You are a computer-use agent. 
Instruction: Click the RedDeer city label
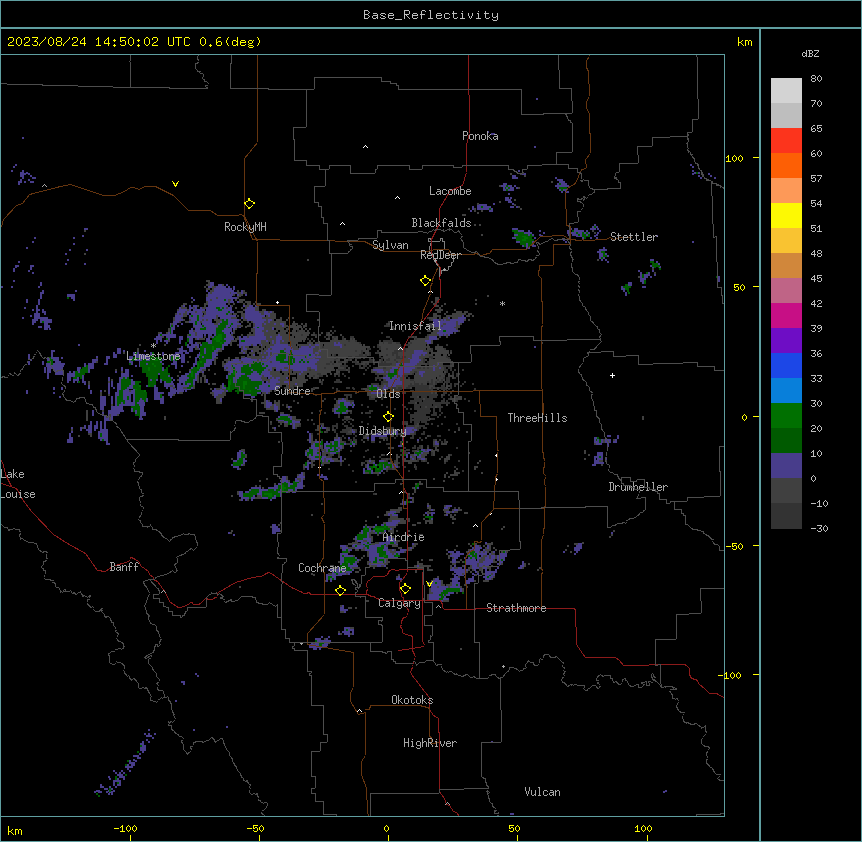[440, 255]
